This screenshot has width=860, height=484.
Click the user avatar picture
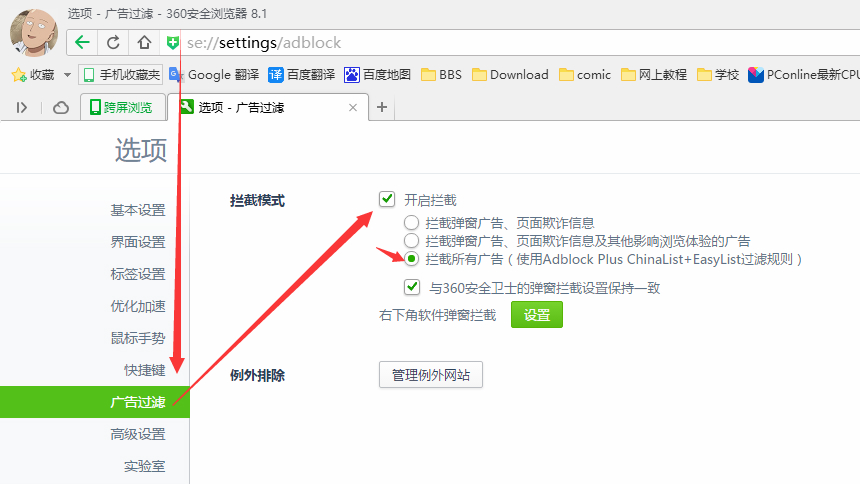(x=33, y=32)
